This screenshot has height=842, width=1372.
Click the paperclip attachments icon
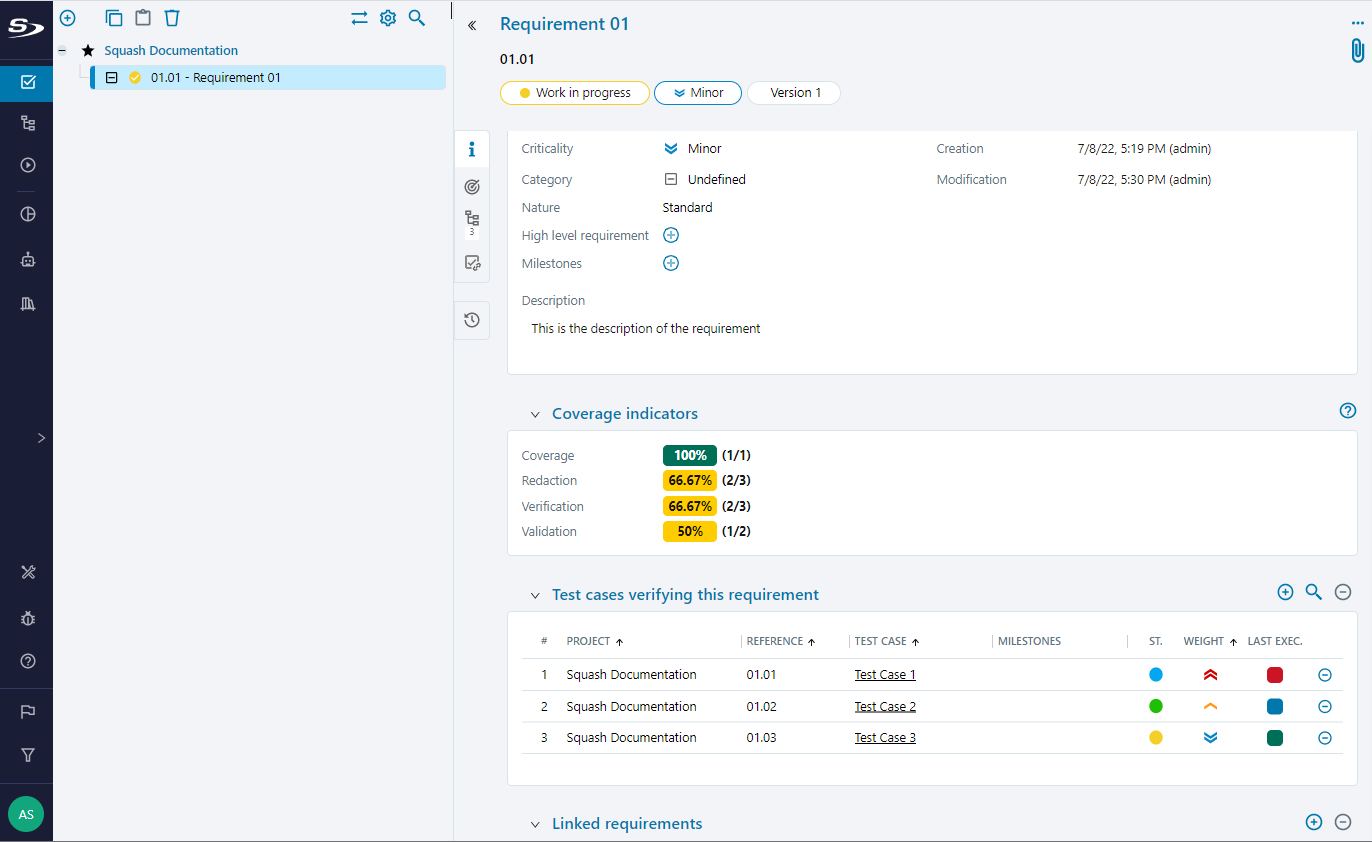coord(1356,50)
